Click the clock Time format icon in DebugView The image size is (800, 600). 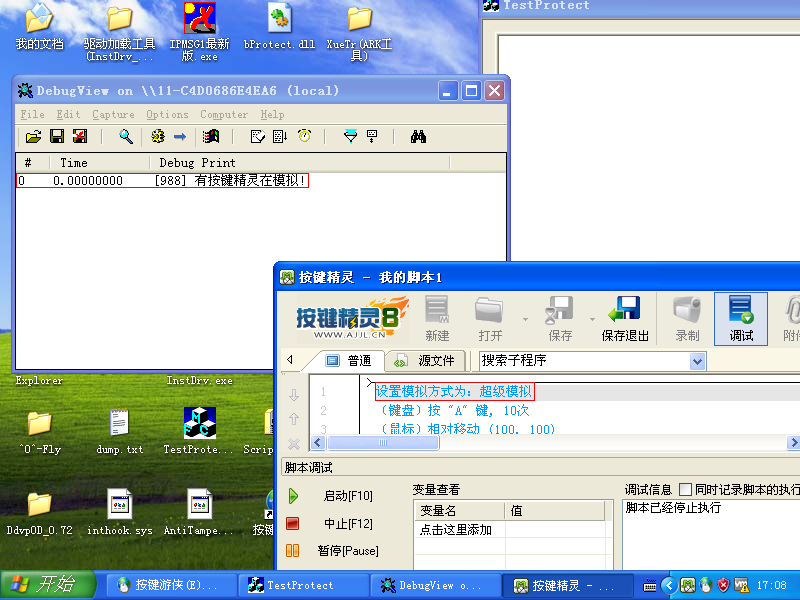[305, 136]
